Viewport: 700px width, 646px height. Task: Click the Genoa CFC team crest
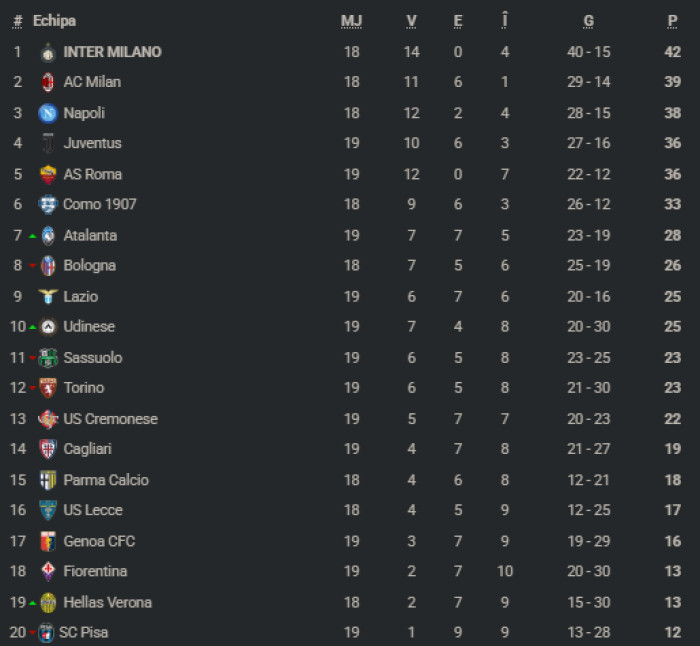pos(47,541)
